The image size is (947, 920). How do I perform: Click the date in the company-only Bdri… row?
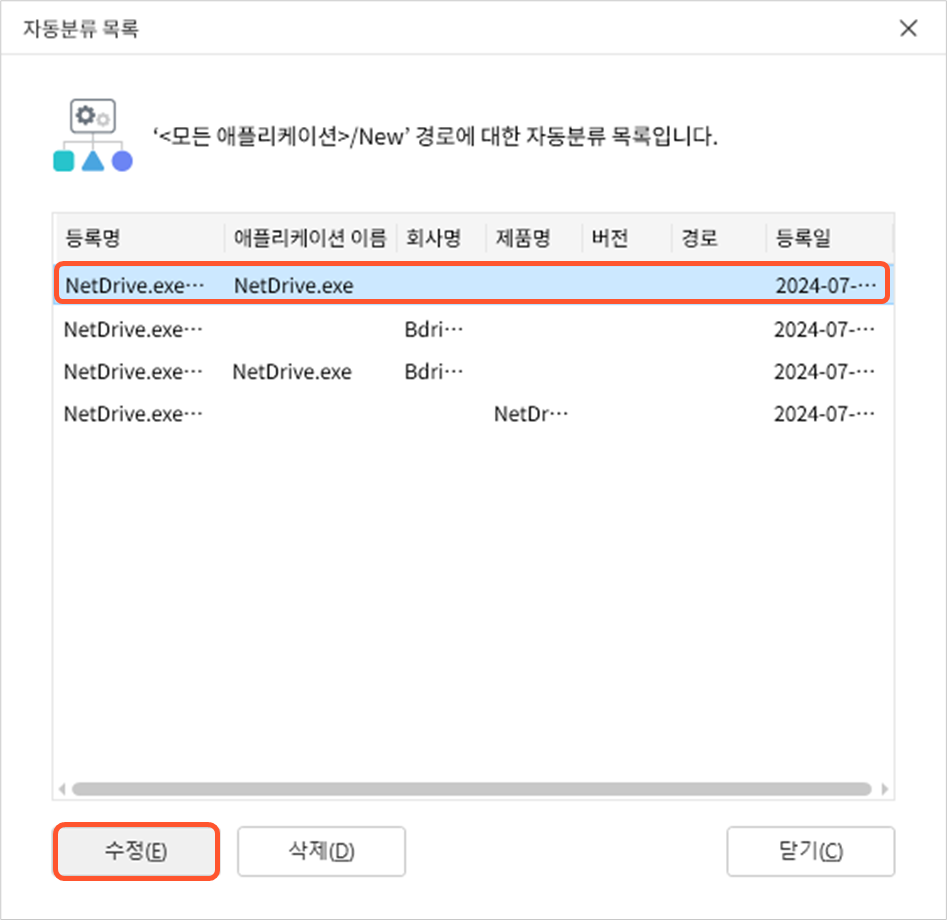click(x=824, y=330)
